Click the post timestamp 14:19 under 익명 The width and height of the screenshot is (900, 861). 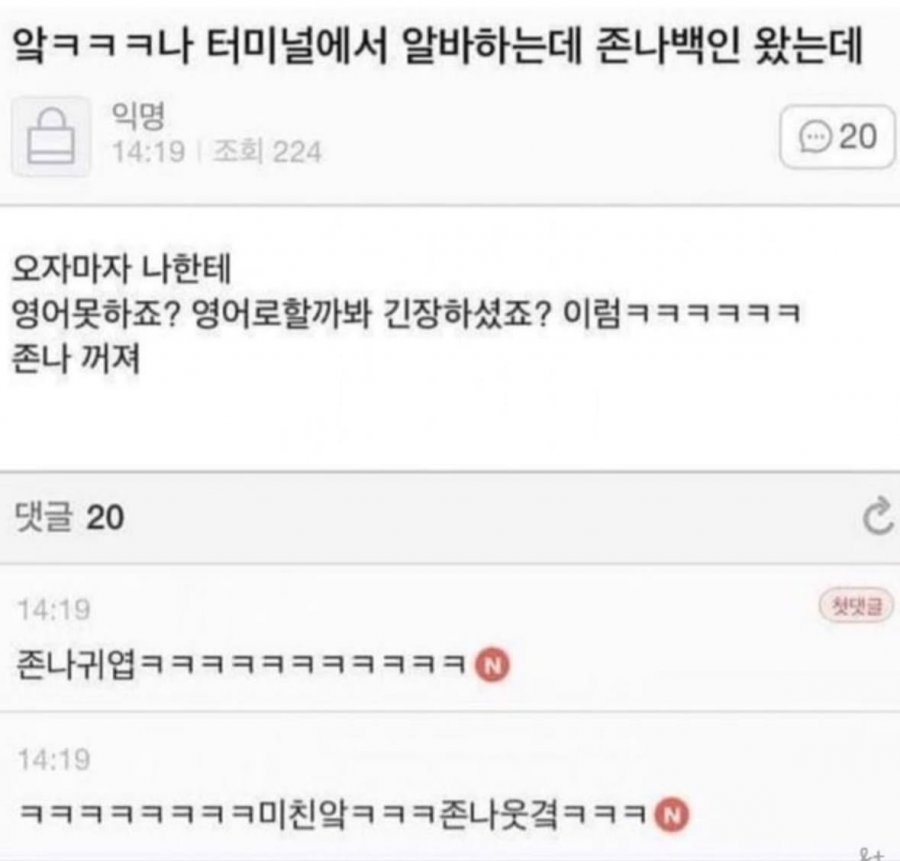click(149, 152)
